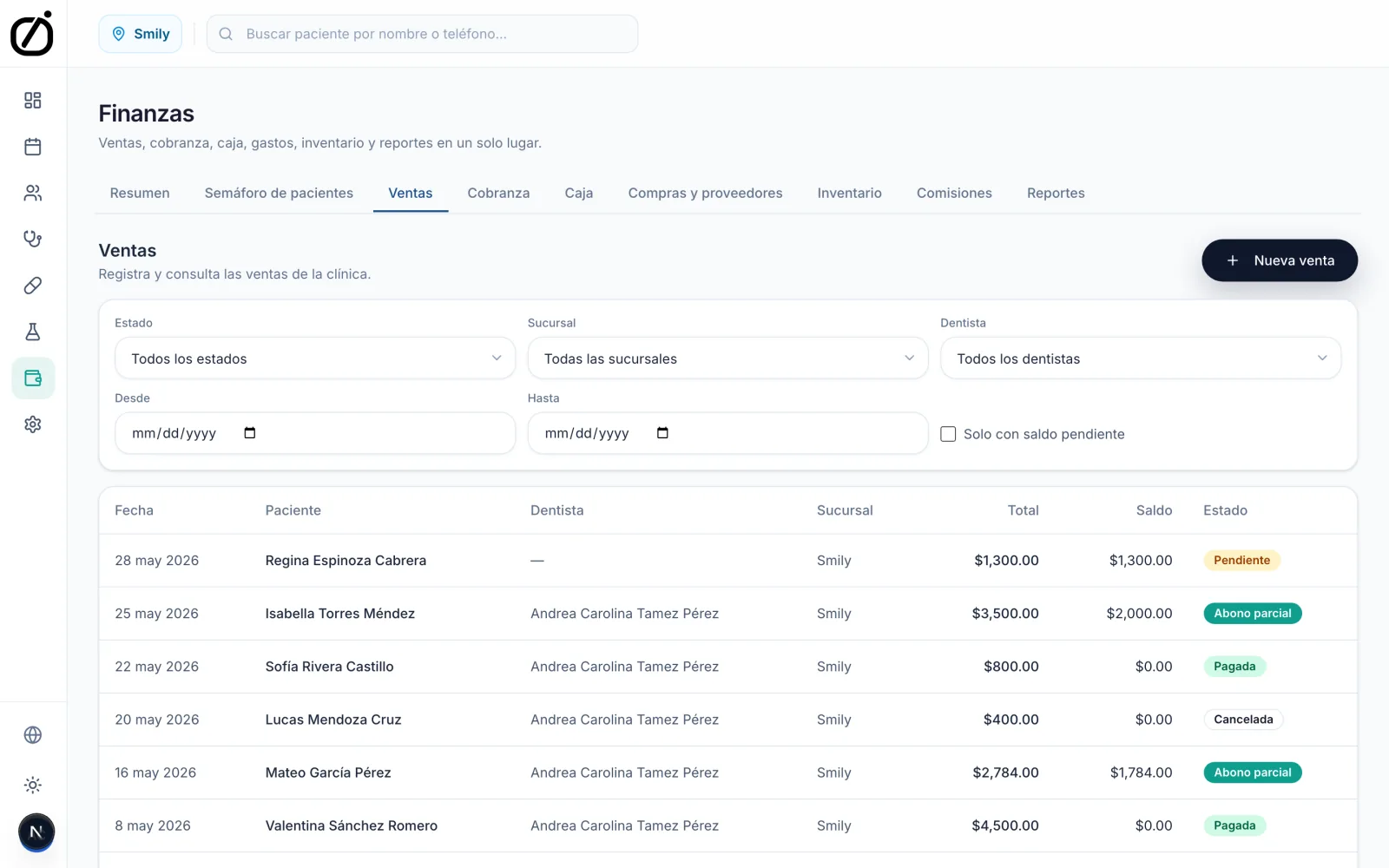Open the finance wallet icon in sidebar
The height and width of the screenshot is (868, 1389).
pos(33,378)
